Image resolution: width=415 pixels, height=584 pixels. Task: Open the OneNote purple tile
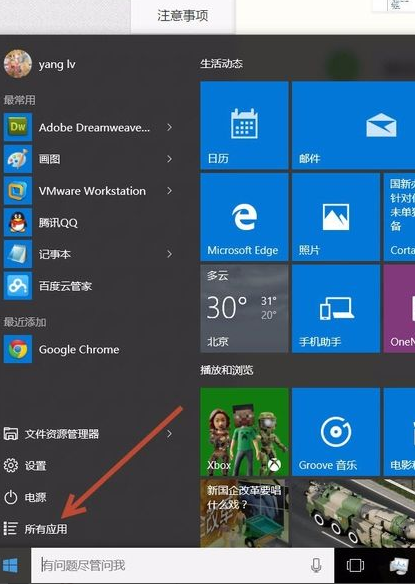pyautogui.click(x=399, y=309)
